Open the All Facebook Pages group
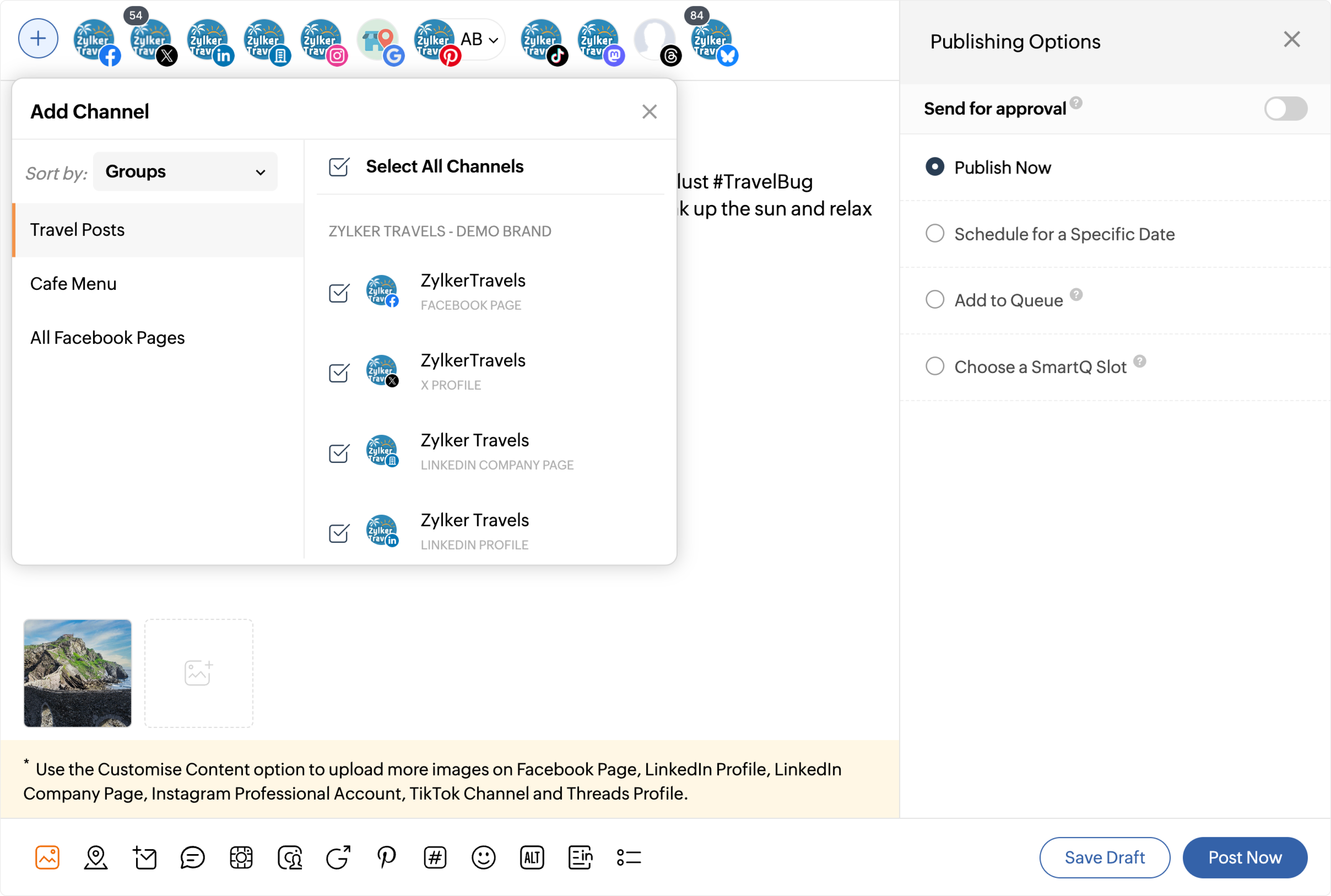Viewport: 1331px width, 896px height. pyautogui.click(x=107, y=338)
